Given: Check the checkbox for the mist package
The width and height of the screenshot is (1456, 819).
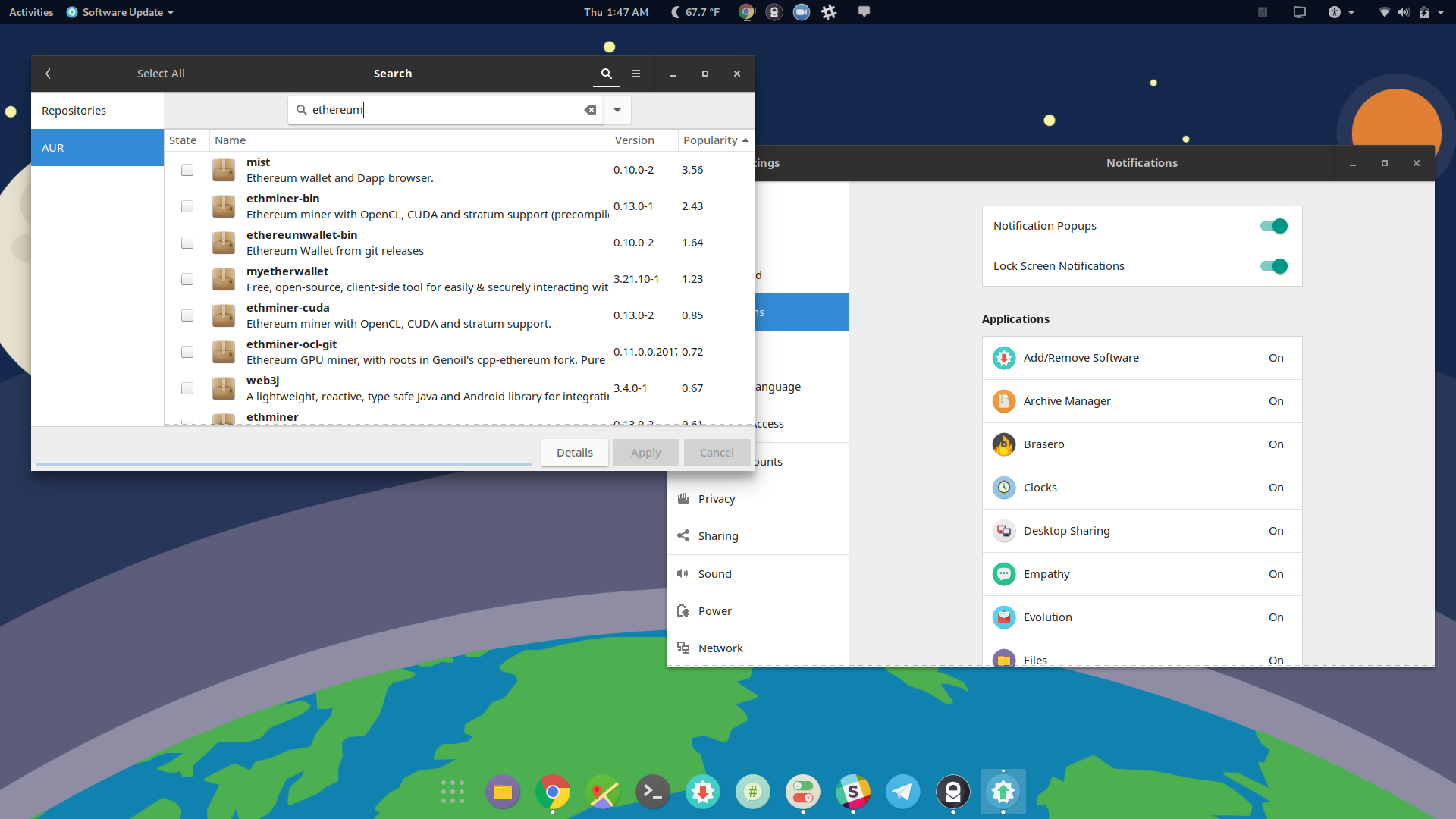Looking at the screenshot, I should pyautogui.click(x=187, y=170).
